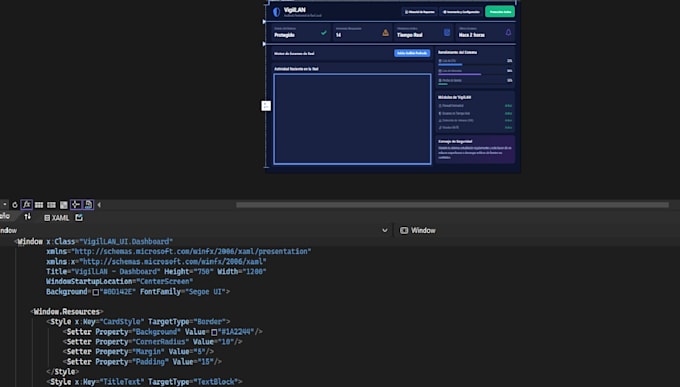Click the Style CardStyle Border line
This screenshot has width=680, height=387.
(138, 322)
